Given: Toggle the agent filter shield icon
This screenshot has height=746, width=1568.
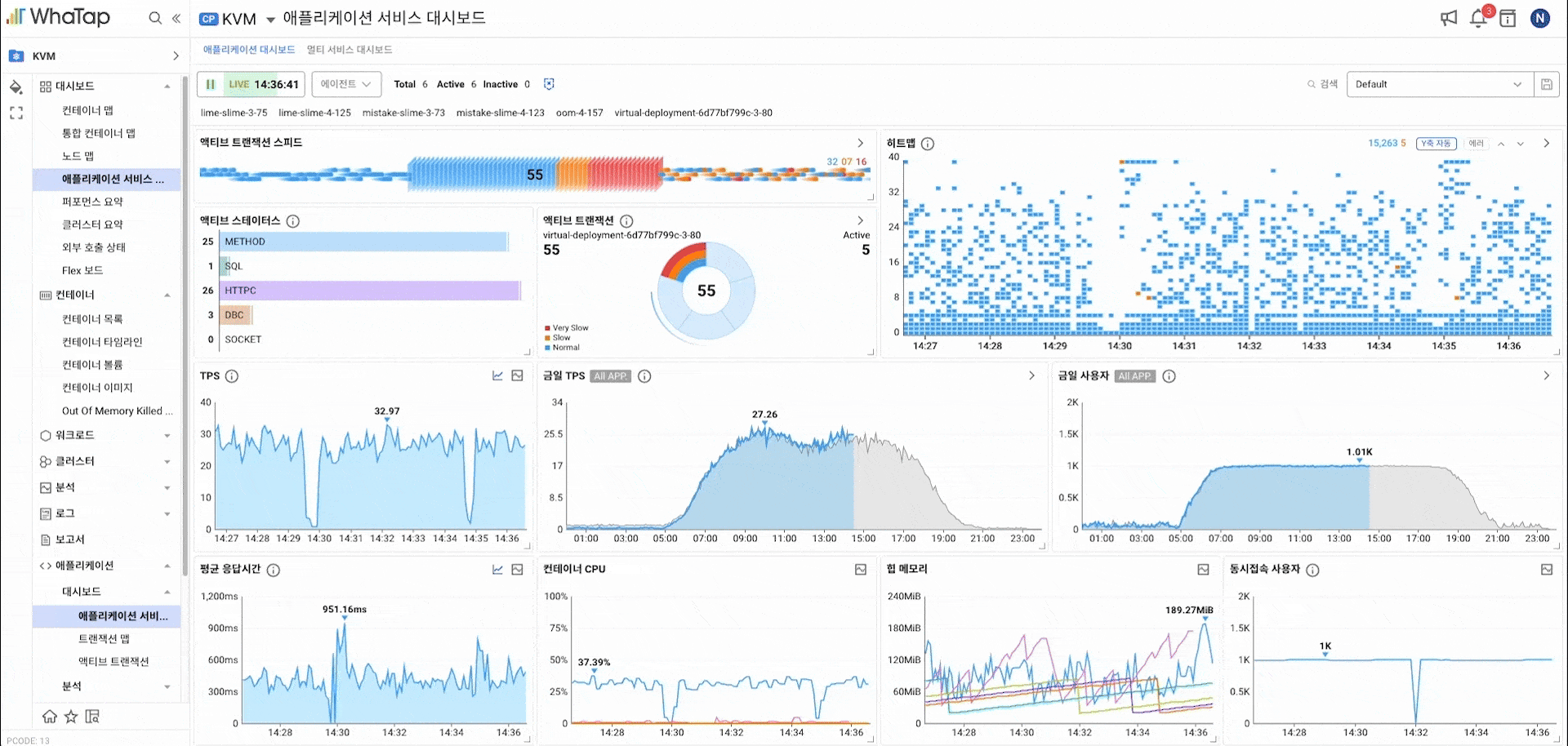Looking at the screenshot, I should (549, 84).
